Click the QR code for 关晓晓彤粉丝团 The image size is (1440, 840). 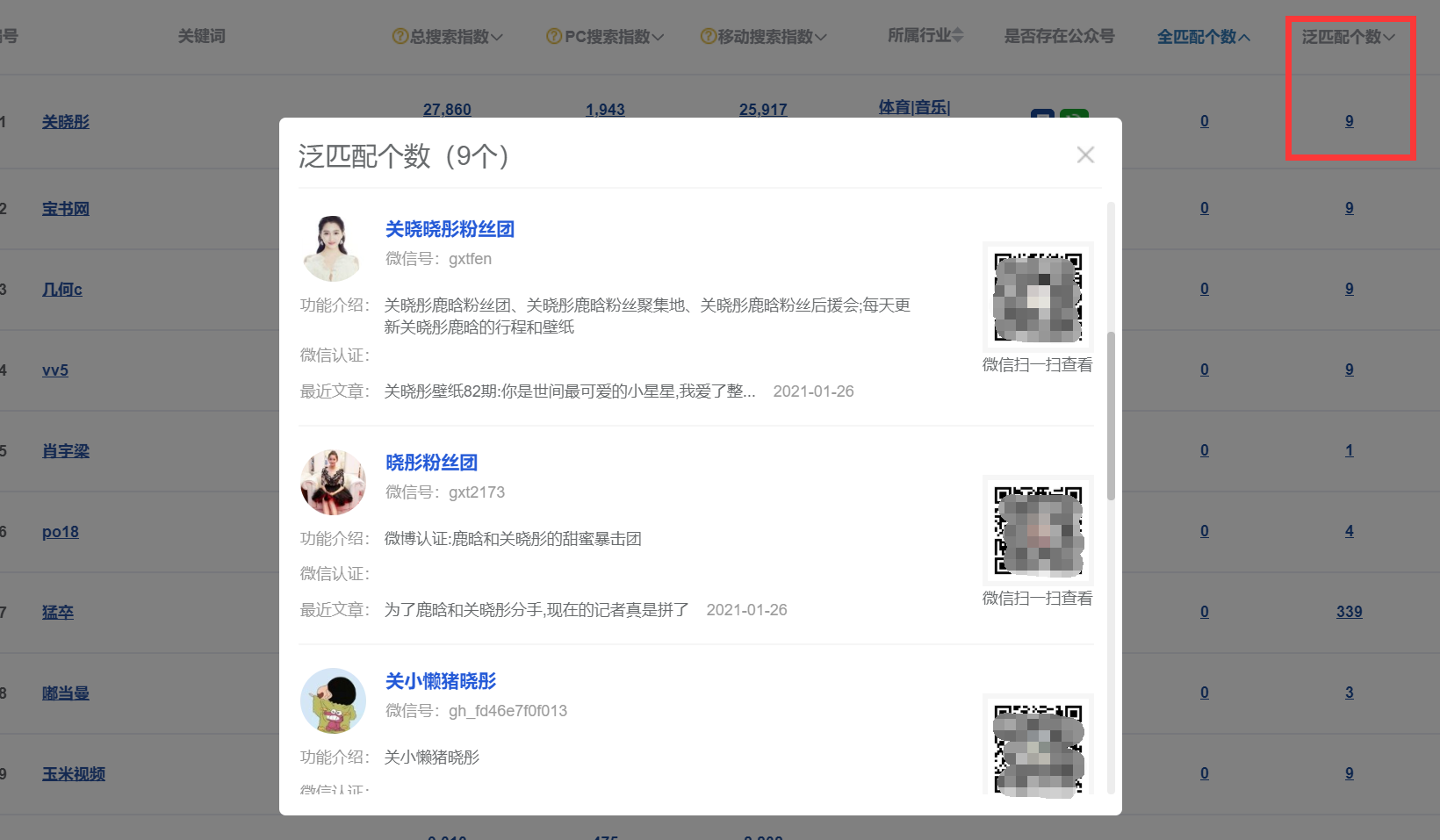(x=1037, y=297)
